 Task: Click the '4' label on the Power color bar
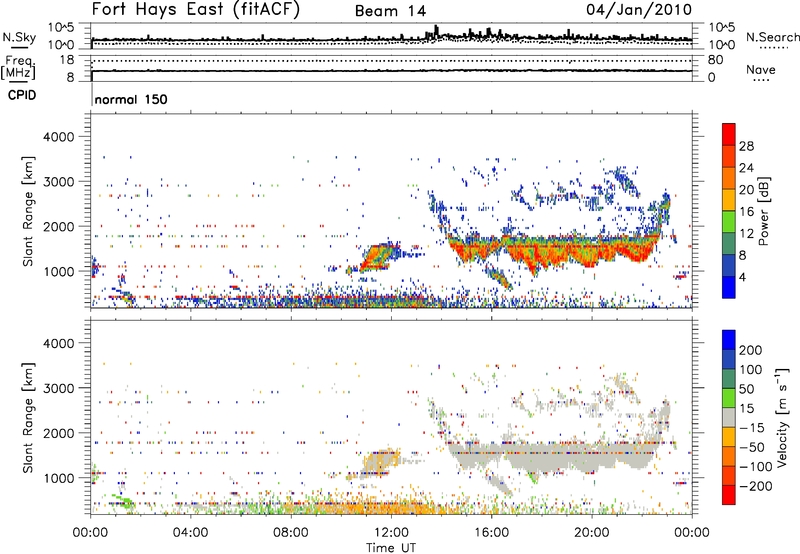pyautogui.click(x=743, y=278)
